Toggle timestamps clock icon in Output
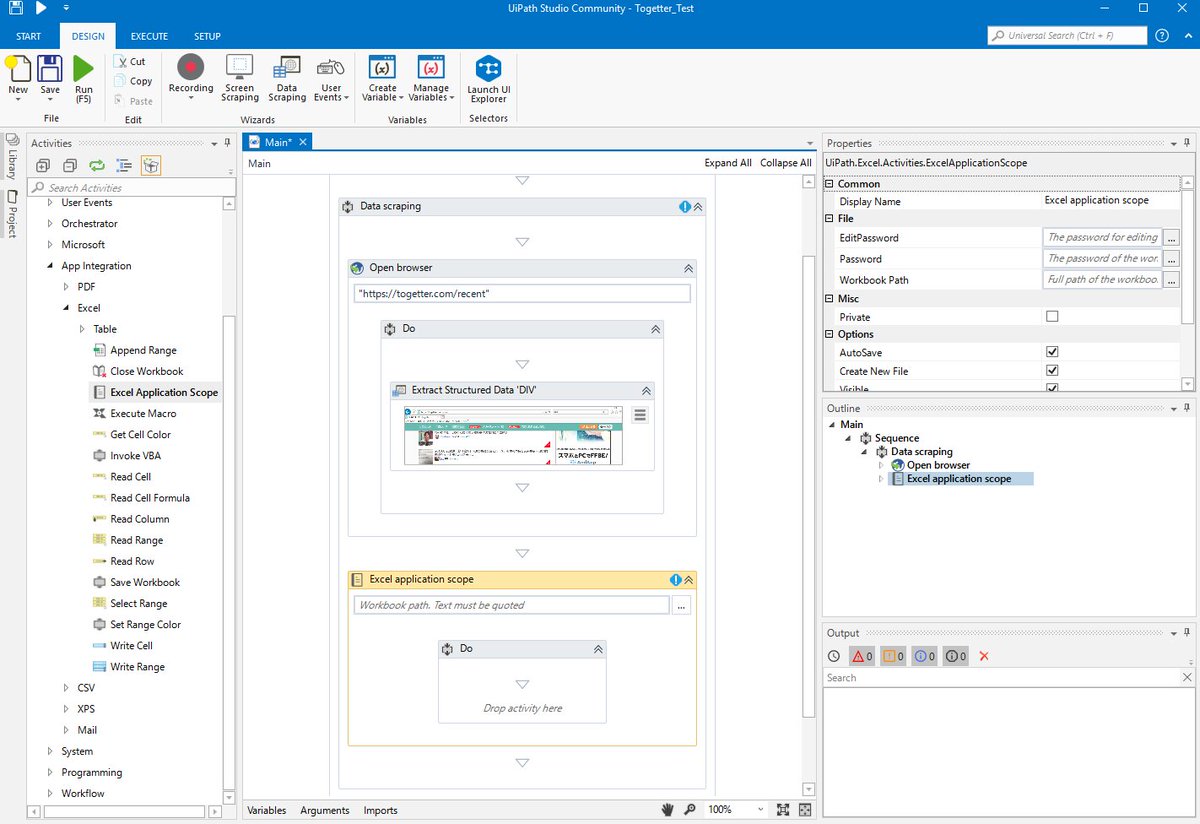The height and width of the screenshot is (824, 1200). (834, 656)
